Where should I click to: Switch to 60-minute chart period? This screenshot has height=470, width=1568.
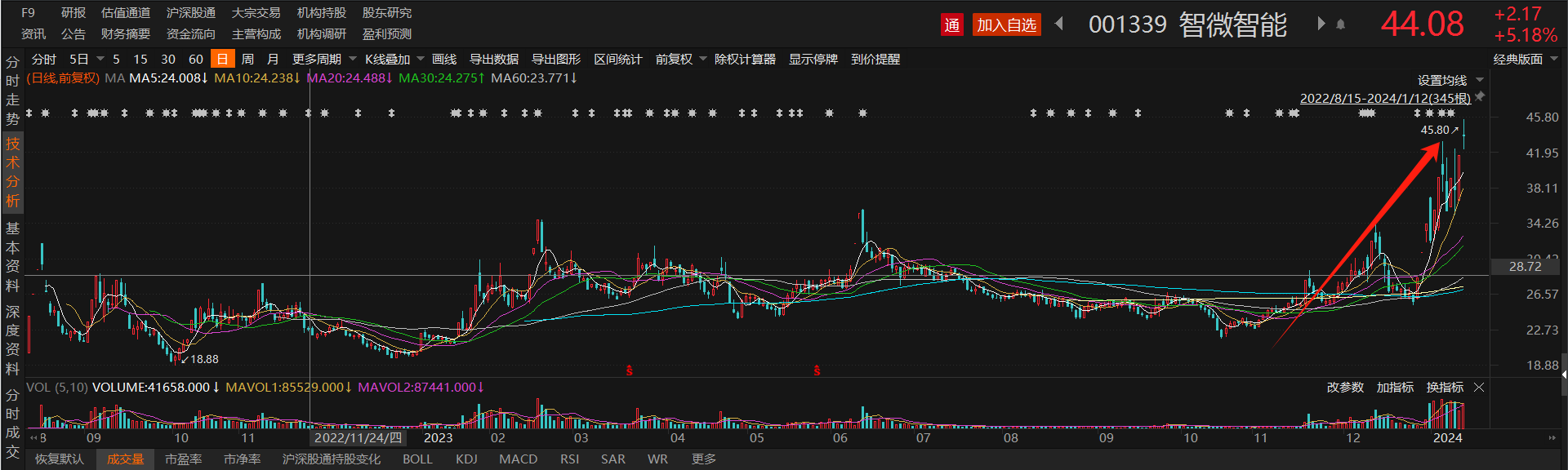coord(195,59)
